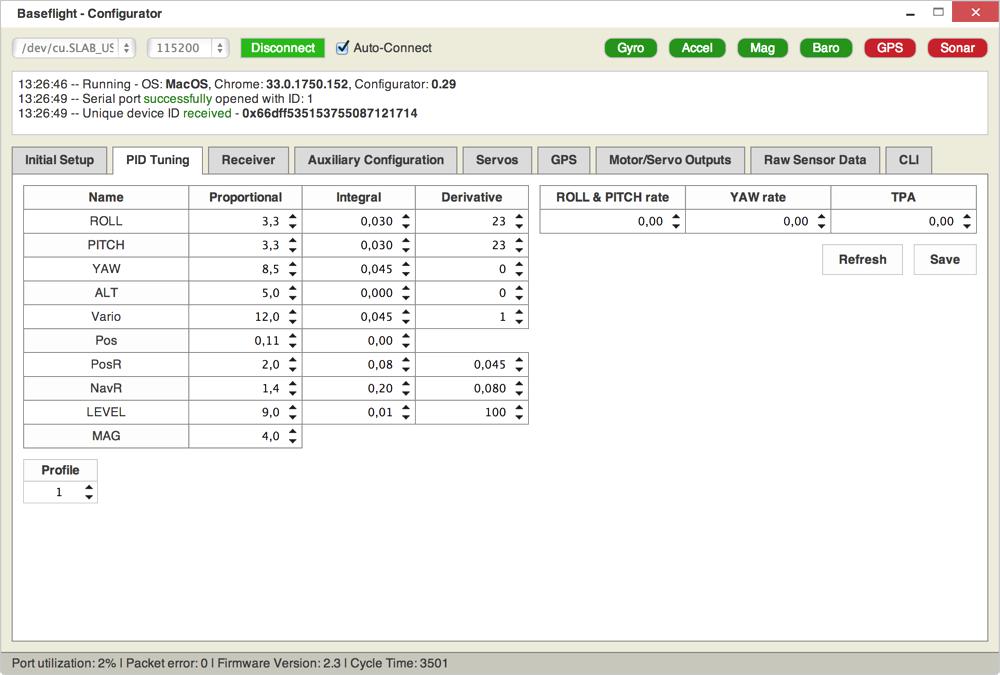This screenshot has height=675, width=1000.
Task: View the Raw Sensor Data tab
Action: click(815, 160)
